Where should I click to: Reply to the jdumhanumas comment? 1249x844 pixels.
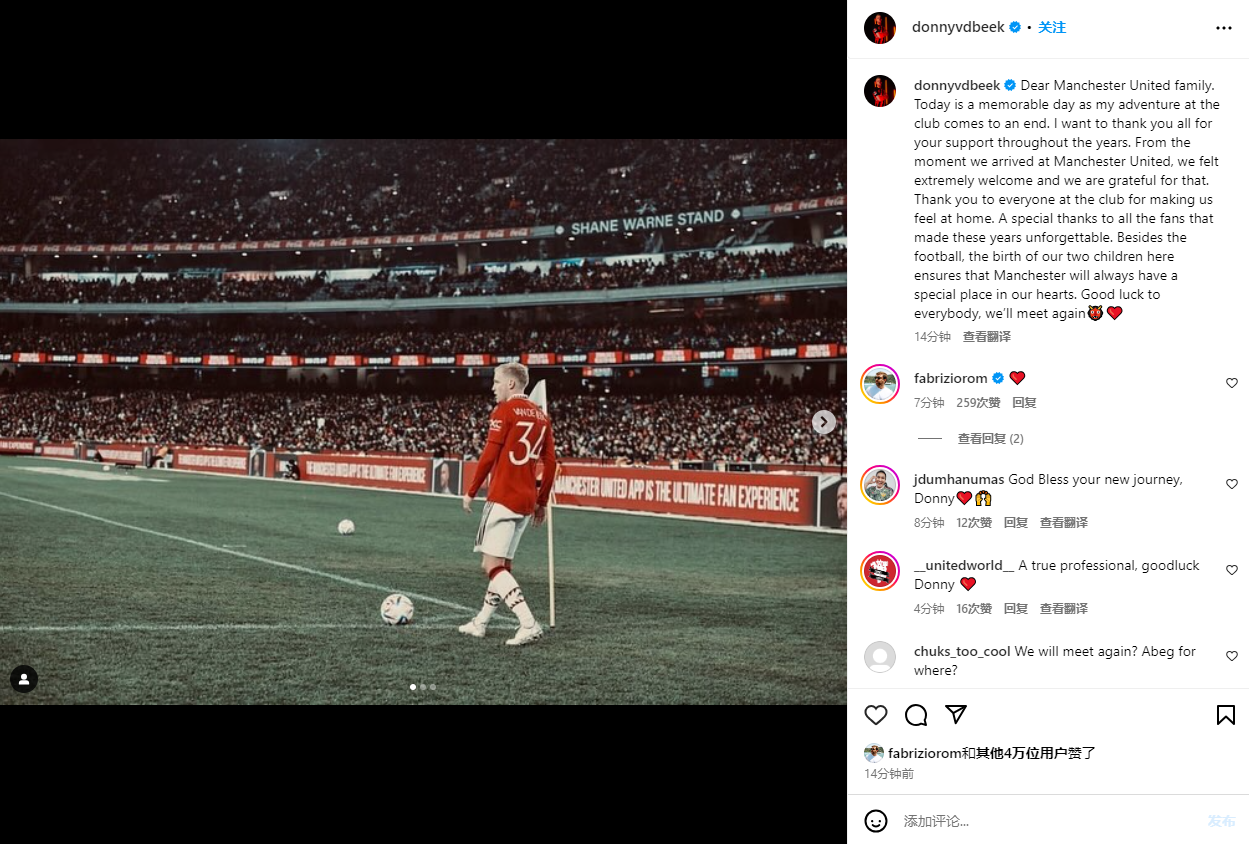point(1016,523)
